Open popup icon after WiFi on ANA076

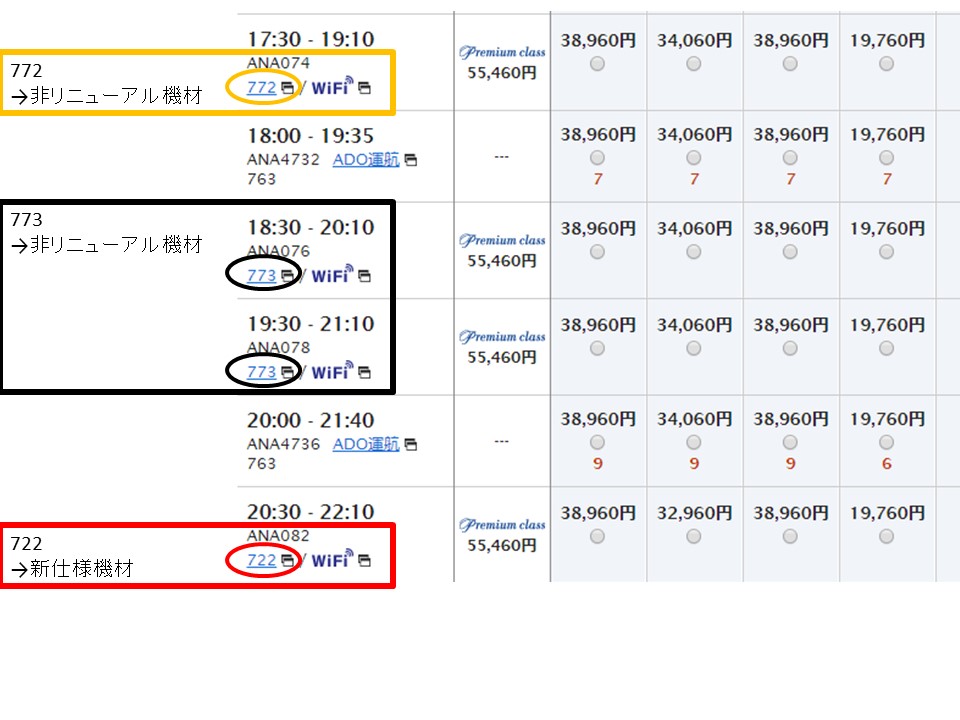(x=364, y=276)
